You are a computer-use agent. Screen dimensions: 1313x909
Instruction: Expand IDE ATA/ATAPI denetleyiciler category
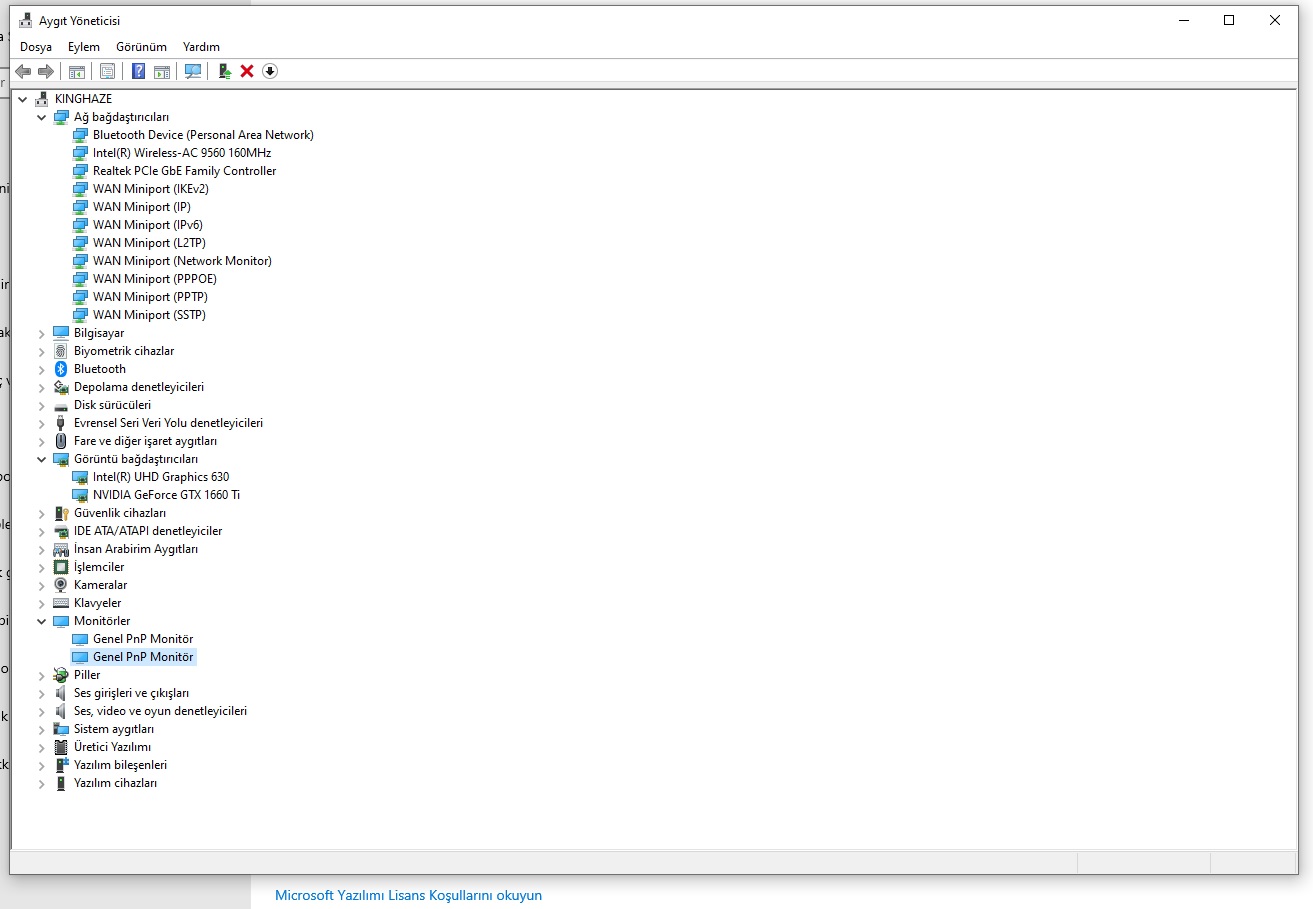click(41, 531)
